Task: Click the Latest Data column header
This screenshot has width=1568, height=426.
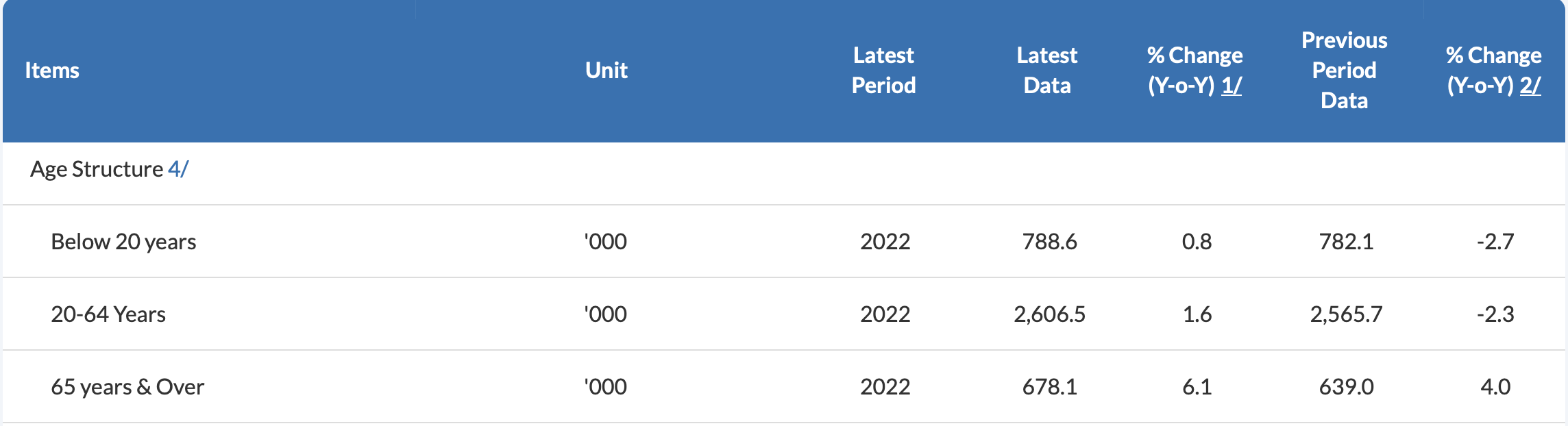Action: click(1046, 71)
